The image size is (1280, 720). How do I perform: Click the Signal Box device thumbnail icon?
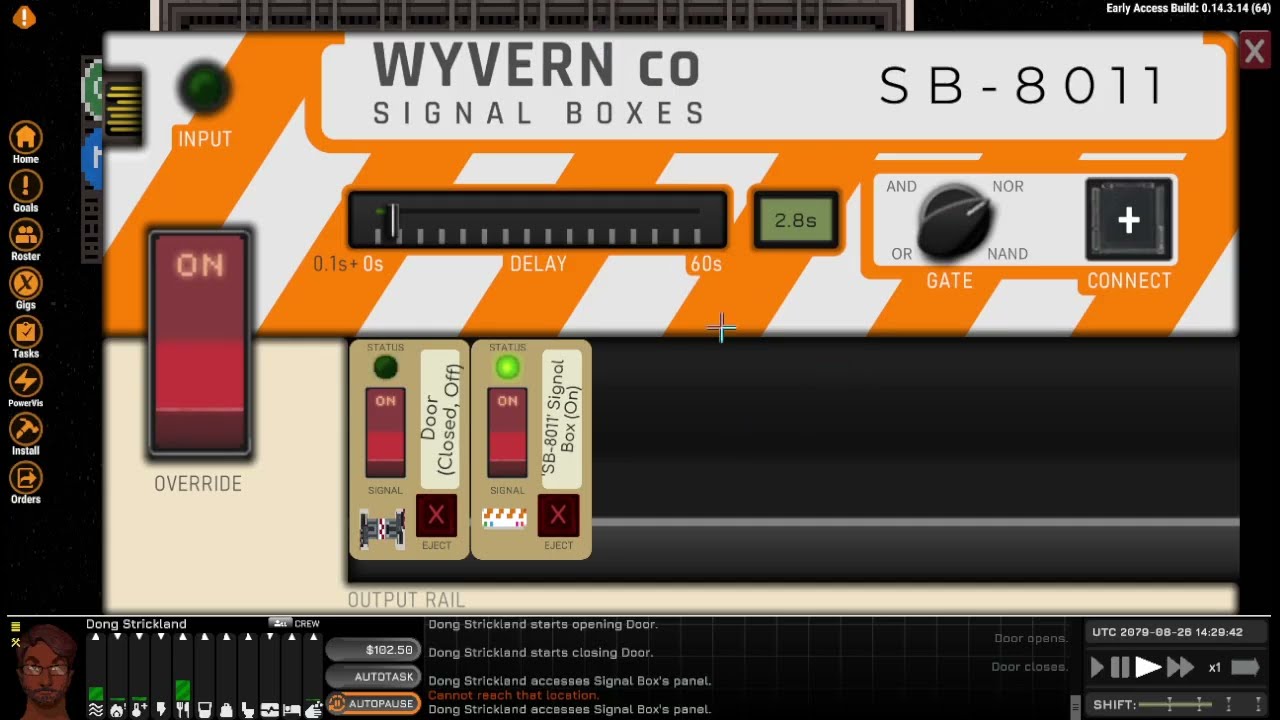click(504, 518)
